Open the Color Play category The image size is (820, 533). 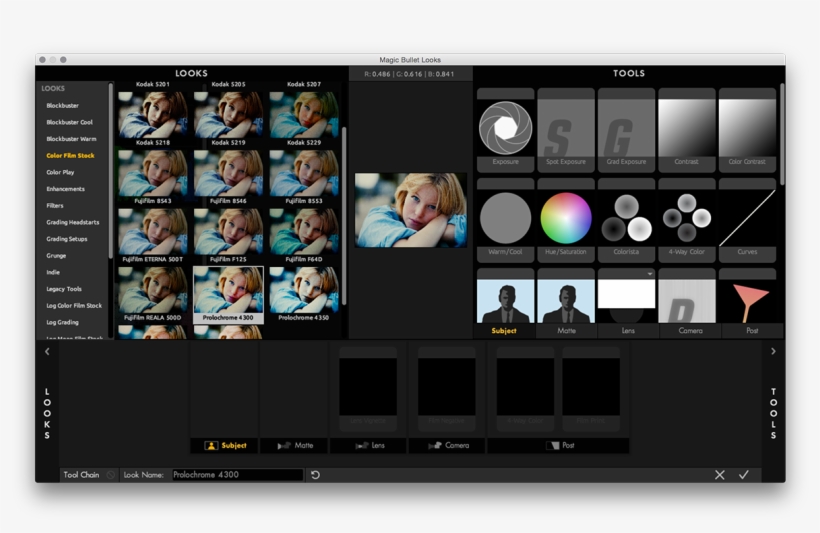click(60, 173)
